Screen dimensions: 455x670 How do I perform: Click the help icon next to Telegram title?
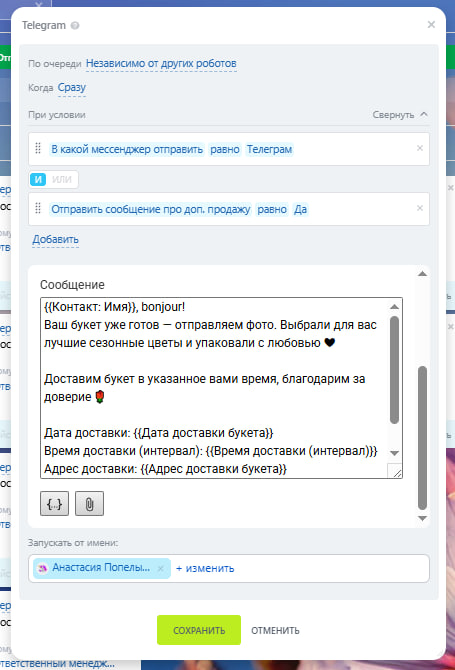click(75, 26)
